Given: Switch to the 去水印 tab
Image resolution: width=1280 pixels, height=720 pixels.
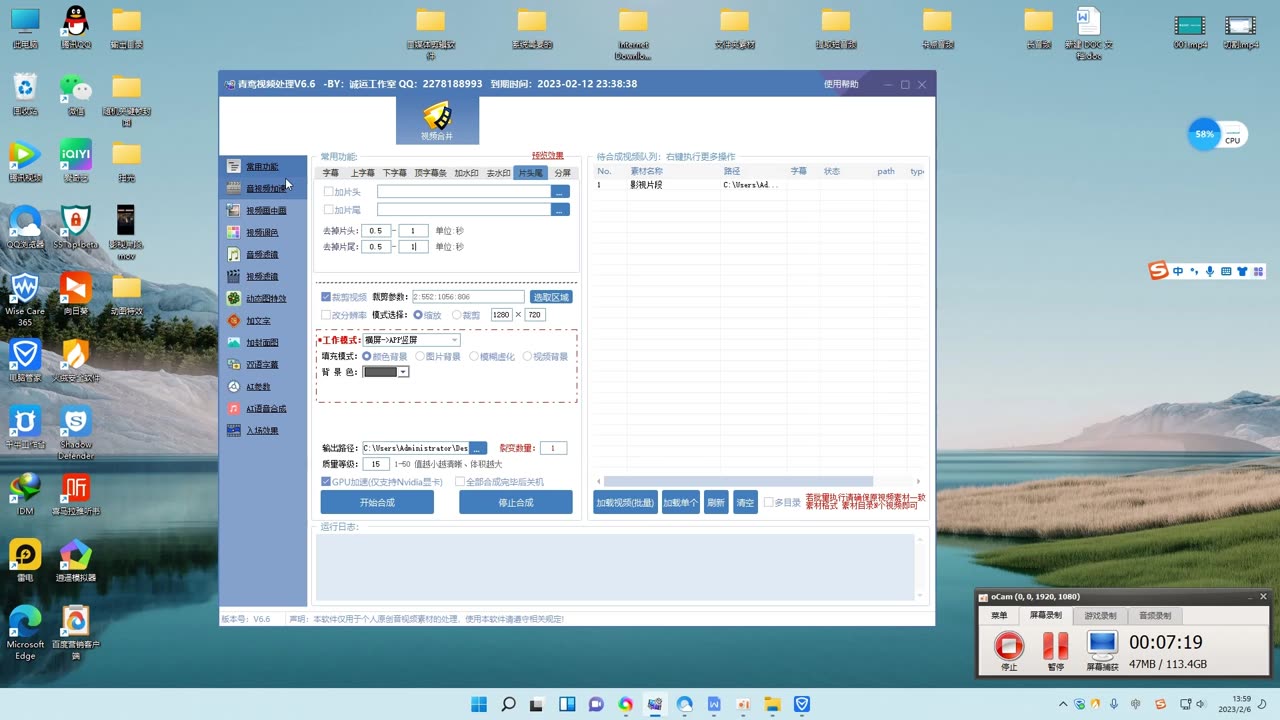Looking at the screenshot, I should pos(498,173).
